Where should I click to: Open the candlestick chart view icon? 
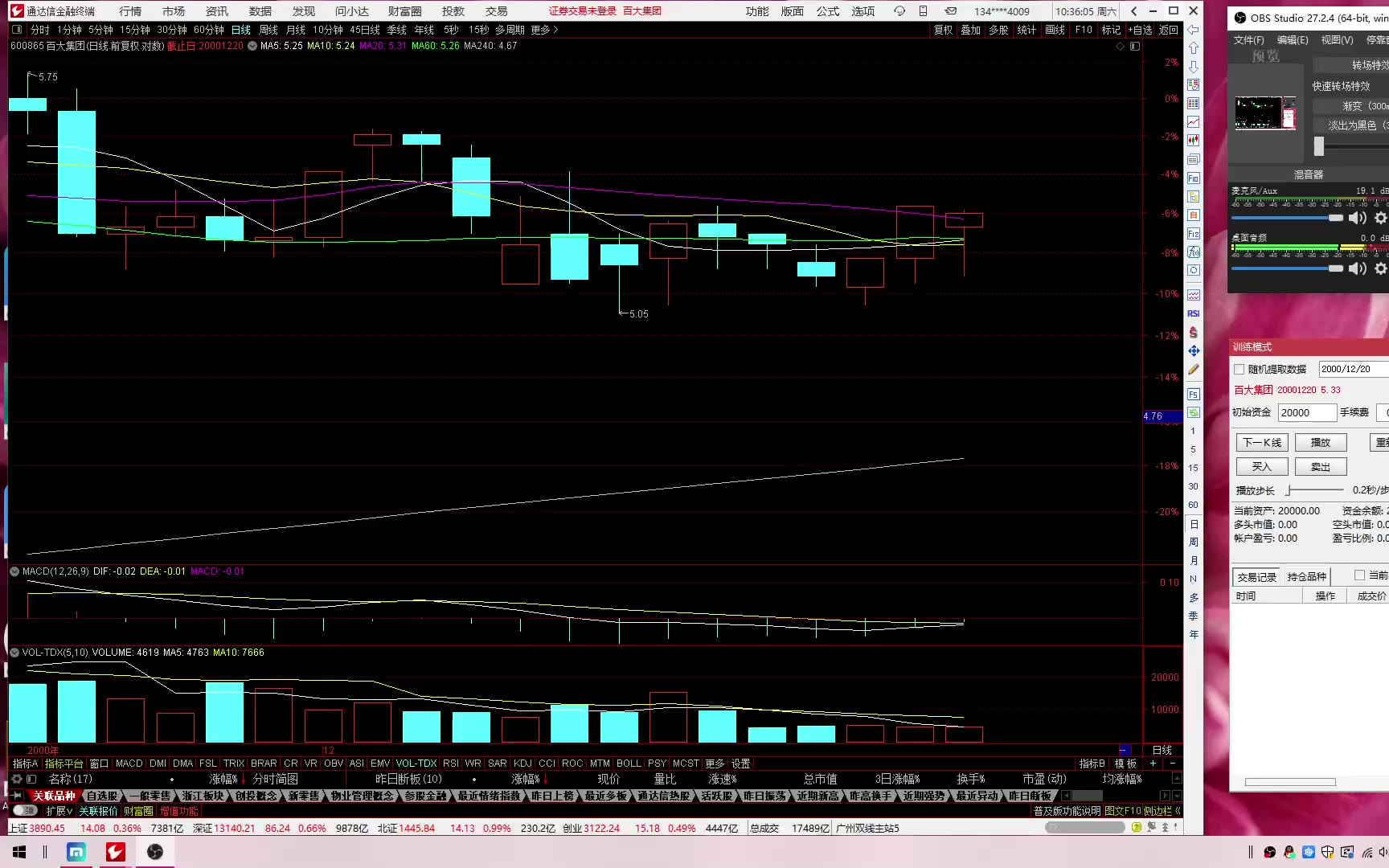click(x=1194, y=141)
